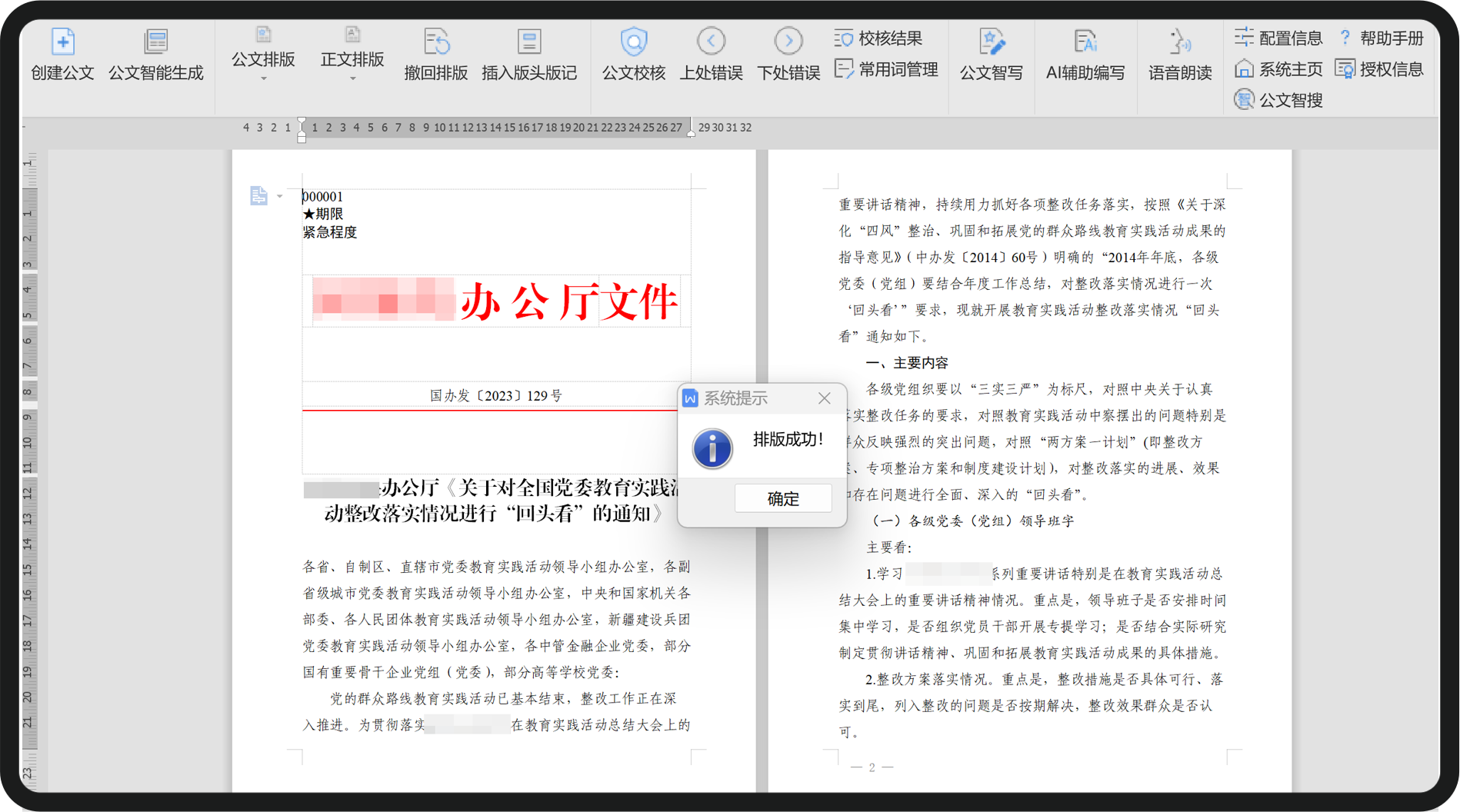Click the red 办公厅文件 header title
The width and height of the screenshot is (1460, 812).
[570, 301]
